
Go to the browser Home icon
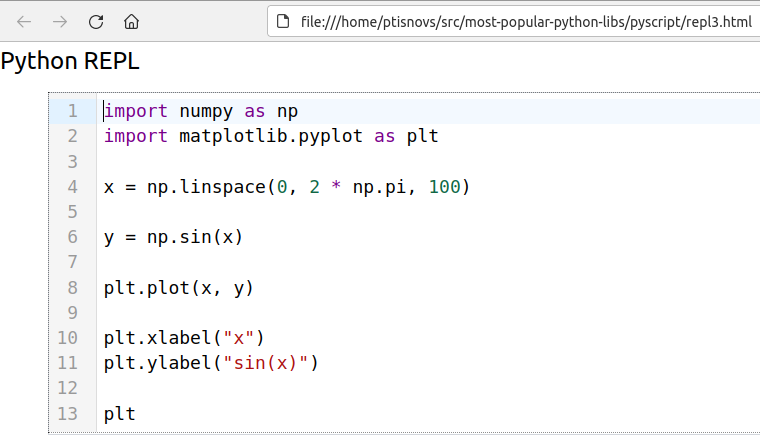pos(131,21)
